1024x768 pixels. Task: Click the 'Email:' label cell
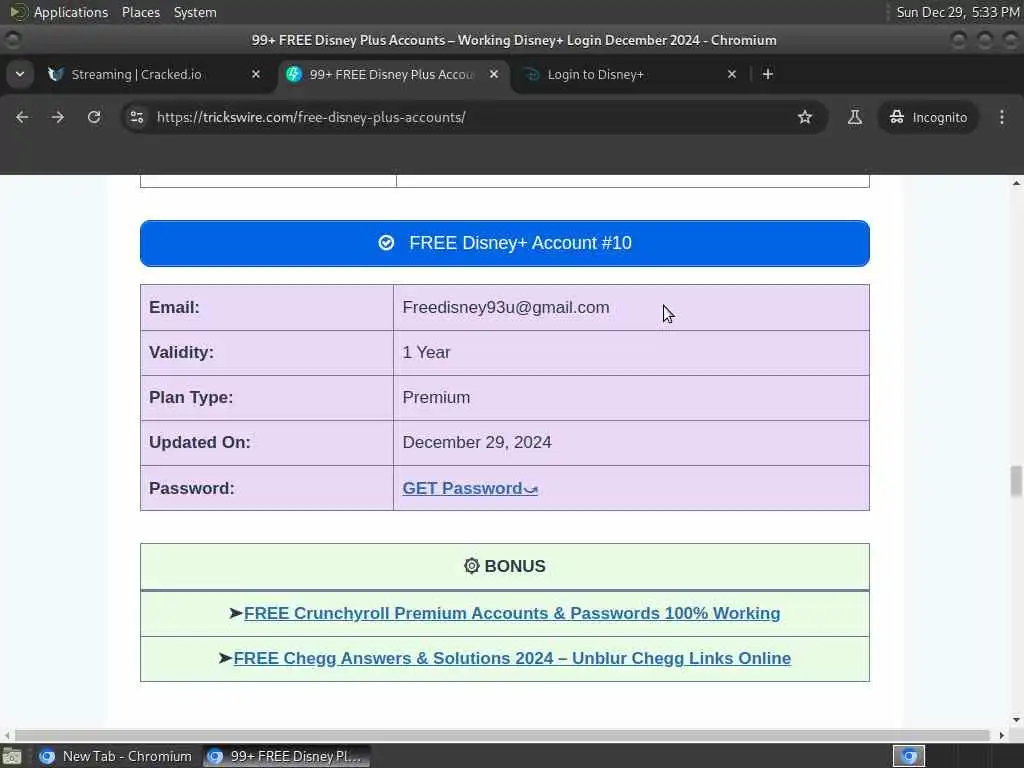click(266, 308)
